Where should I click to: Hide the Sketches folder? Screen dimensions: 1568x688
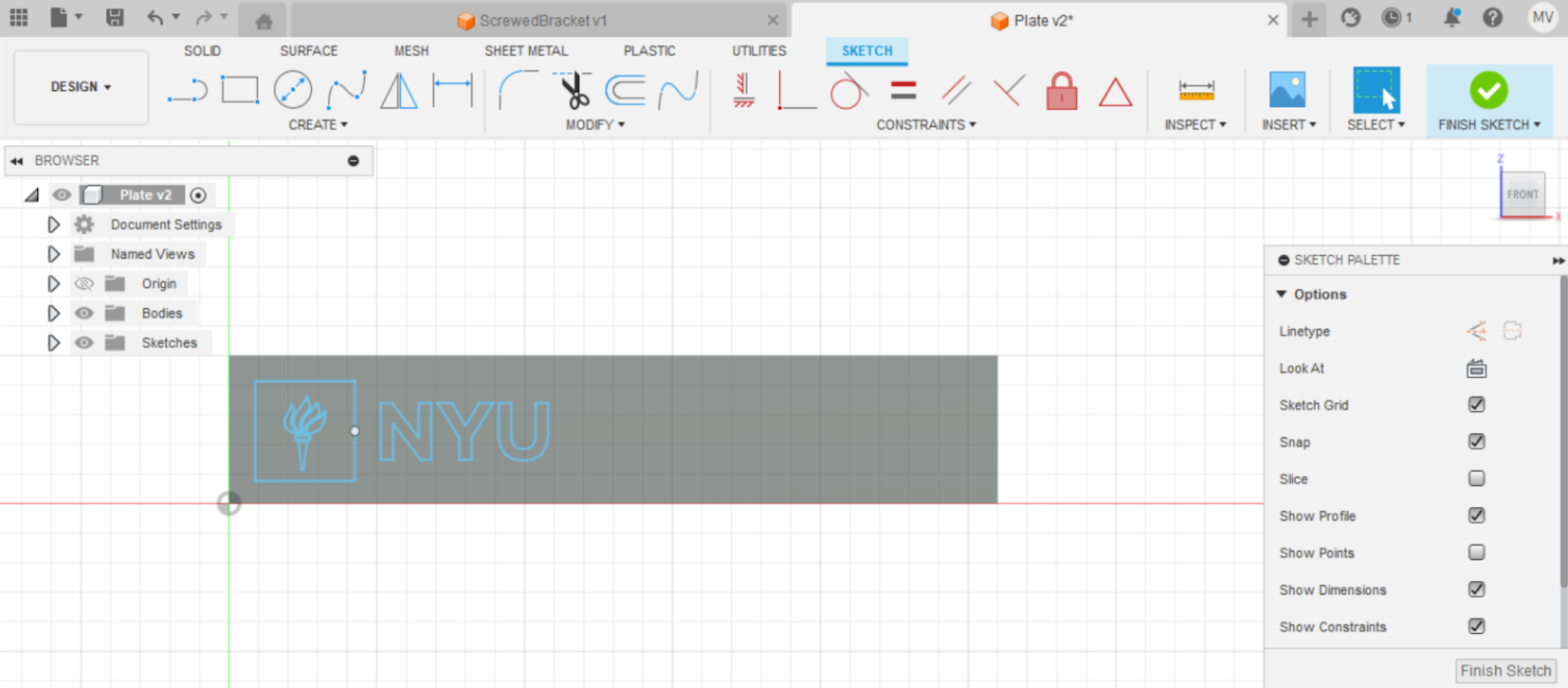point(84,342)
